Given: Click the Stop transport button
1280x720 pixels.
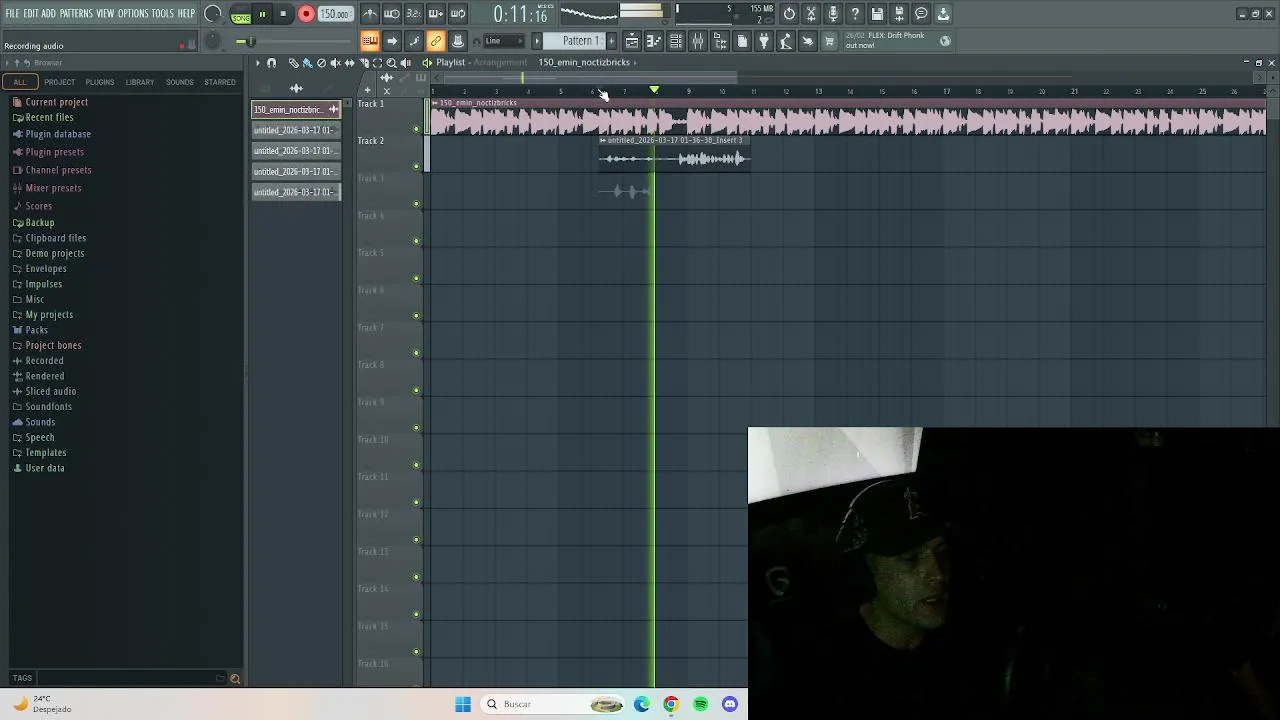Looking at the screenshot, I should [283, 14].
